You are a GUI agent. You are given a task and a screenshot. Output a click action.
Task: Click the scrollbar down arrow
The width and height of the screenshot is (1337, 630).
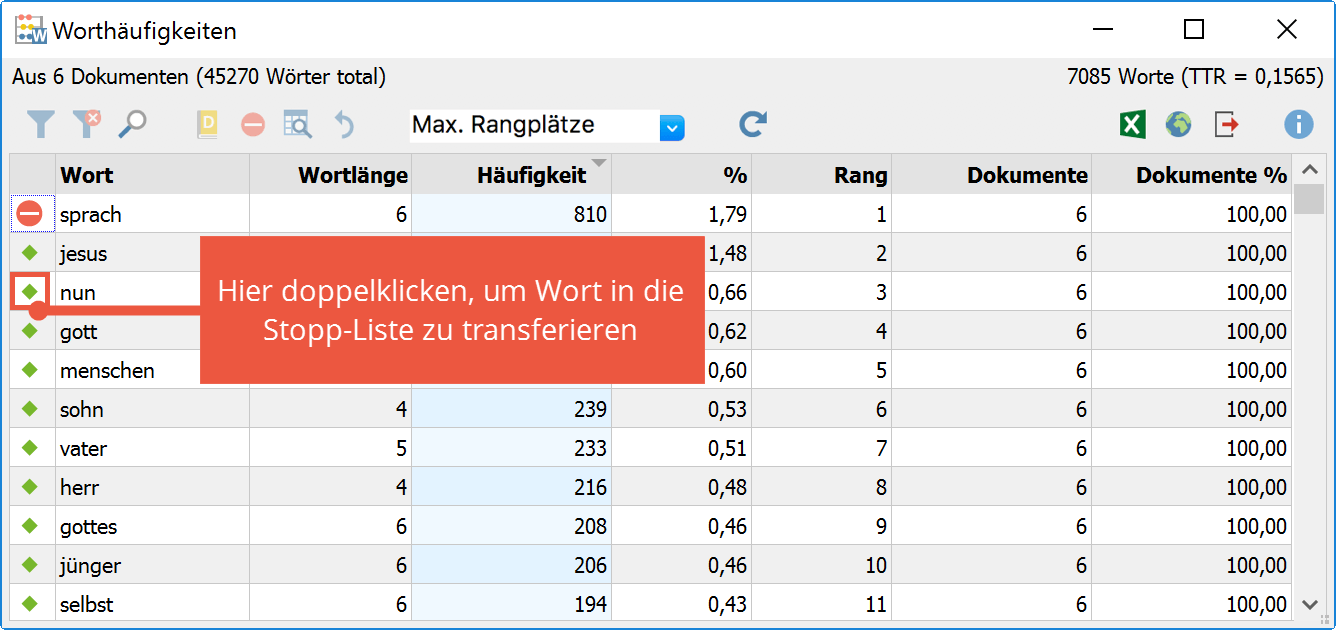[1309, 604]
